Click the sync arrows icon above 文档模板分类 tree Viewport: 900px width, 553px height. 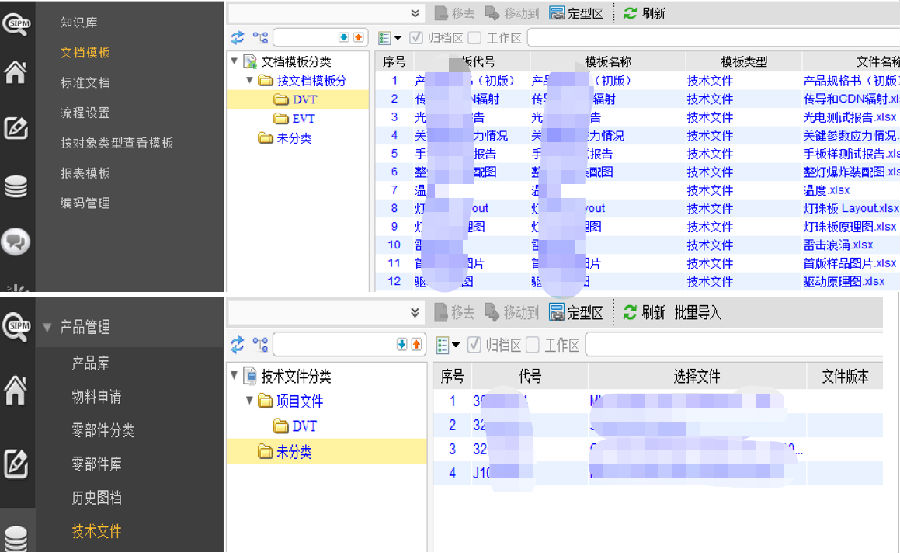[238, 38]
